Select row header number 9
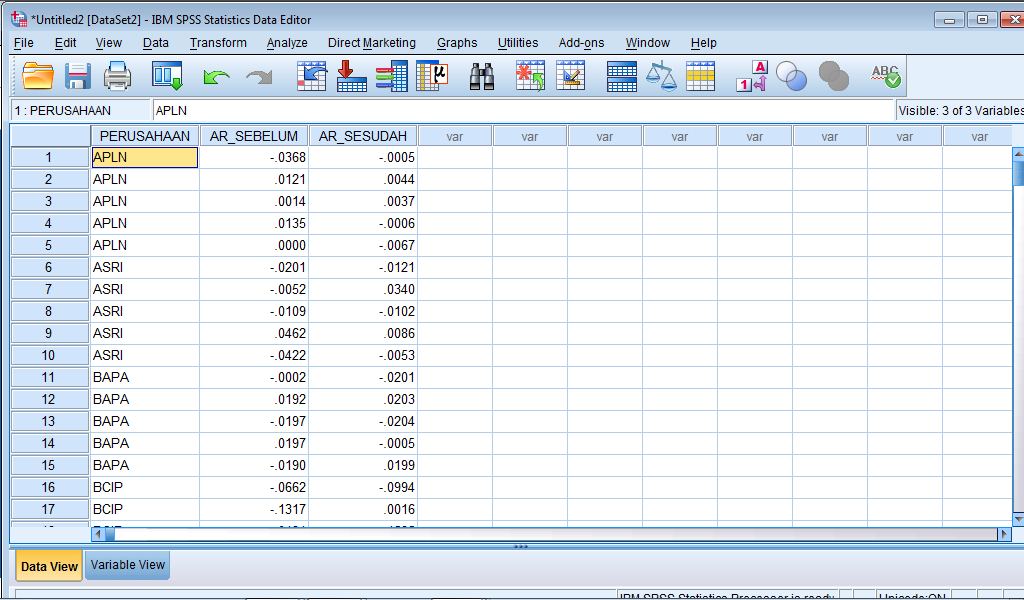Image resolution: width=1024 pixels, height=600 pixels. tap(49, 333)
